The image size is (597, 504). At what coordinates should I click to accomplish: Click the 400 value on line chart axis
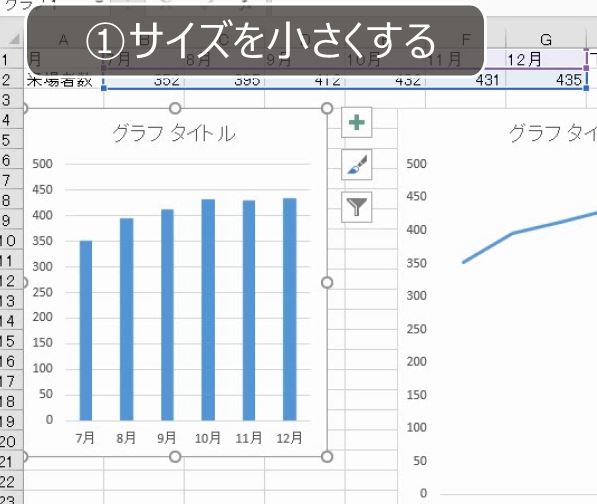pos(417,230)
